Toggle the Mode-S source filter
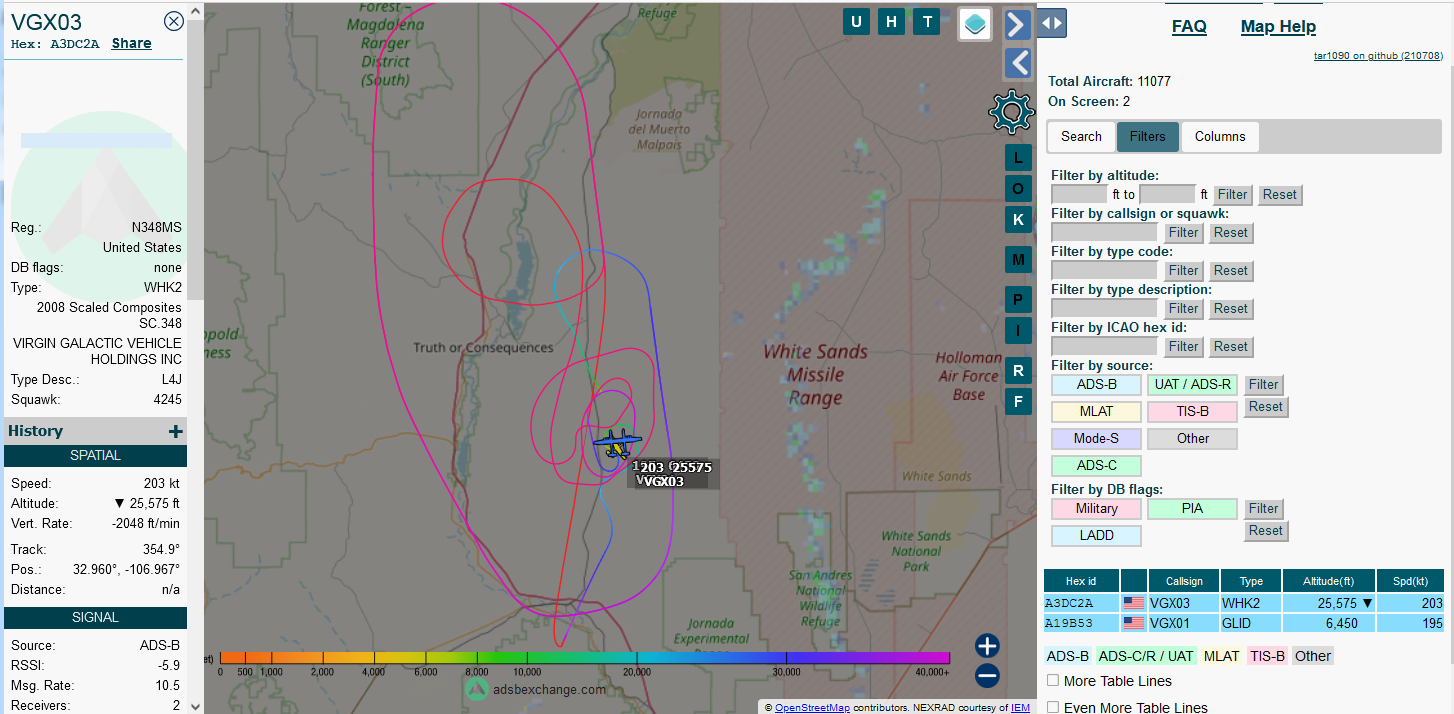The height and width of the screenshot is (714, 1454). pos(1096,439)
